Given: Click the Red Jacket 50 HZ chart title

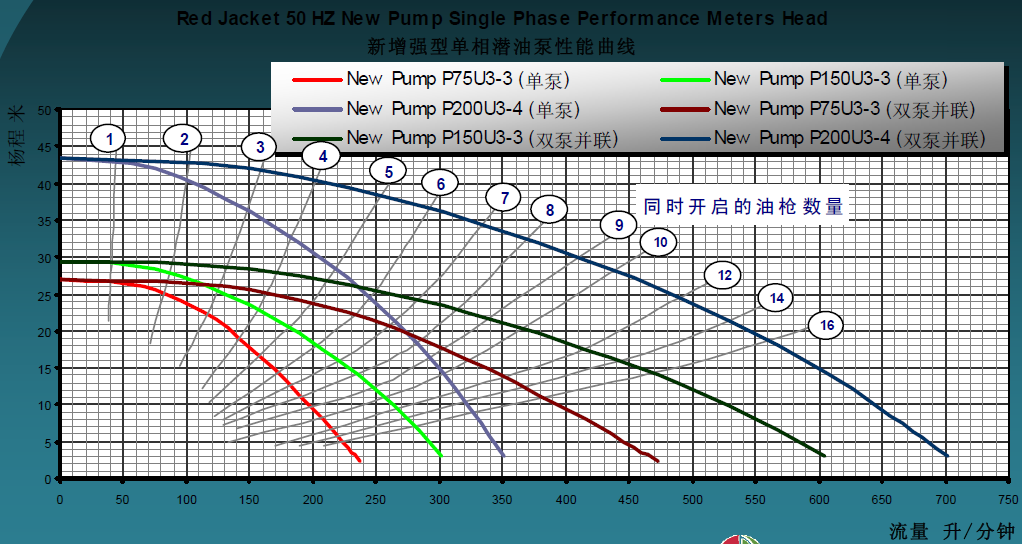Looking at the screenshot, I should pyautogui.click(x=501, y=19).
